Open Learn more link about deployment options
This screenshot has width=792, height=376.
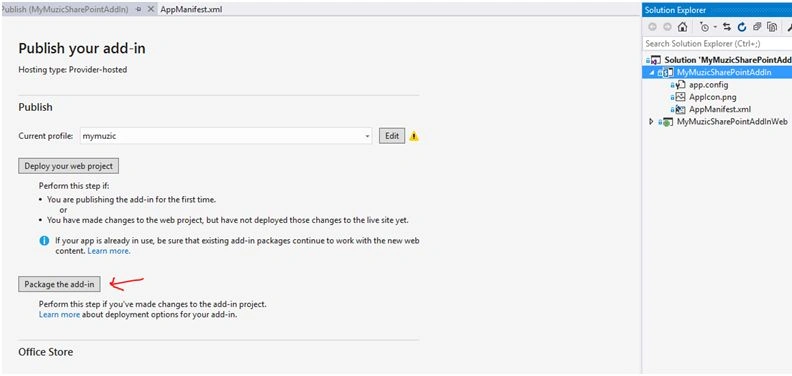59,314
